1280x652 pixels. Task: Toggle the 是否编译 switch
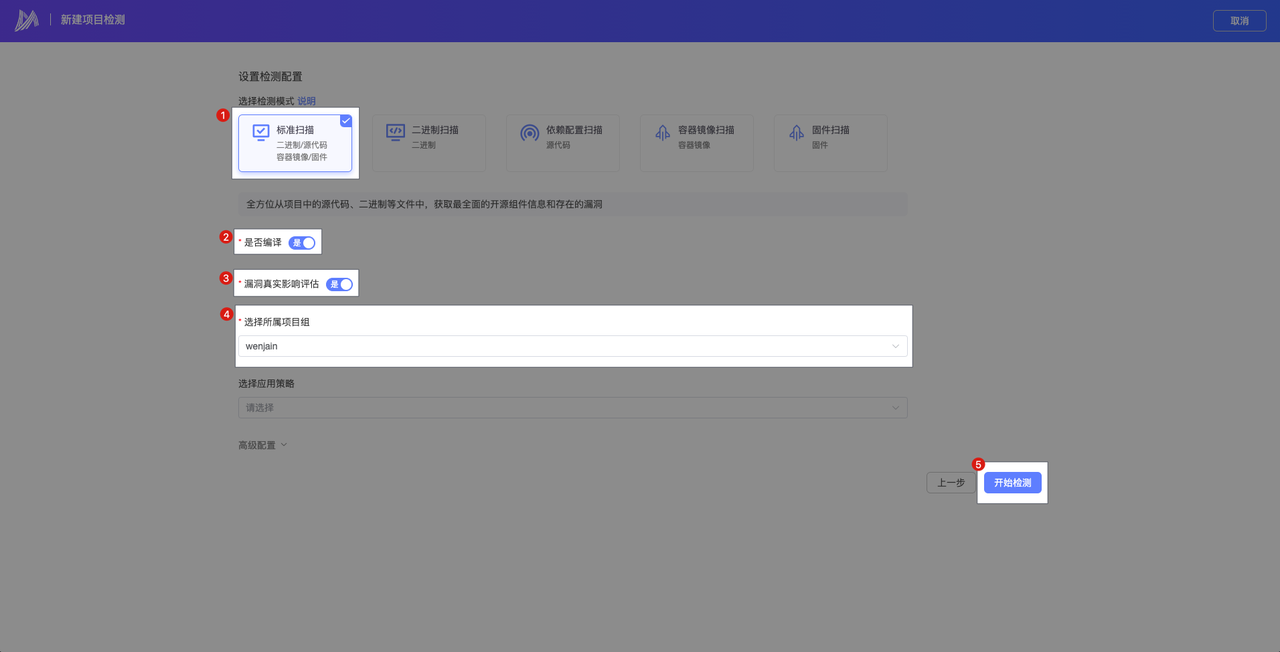tap(302, 242)
